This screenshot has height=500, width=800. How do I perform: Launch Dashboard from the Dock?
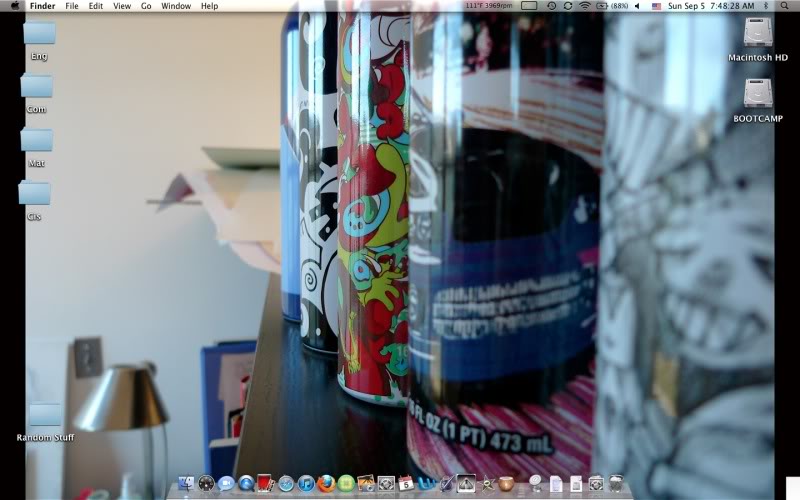pos(206,483)
